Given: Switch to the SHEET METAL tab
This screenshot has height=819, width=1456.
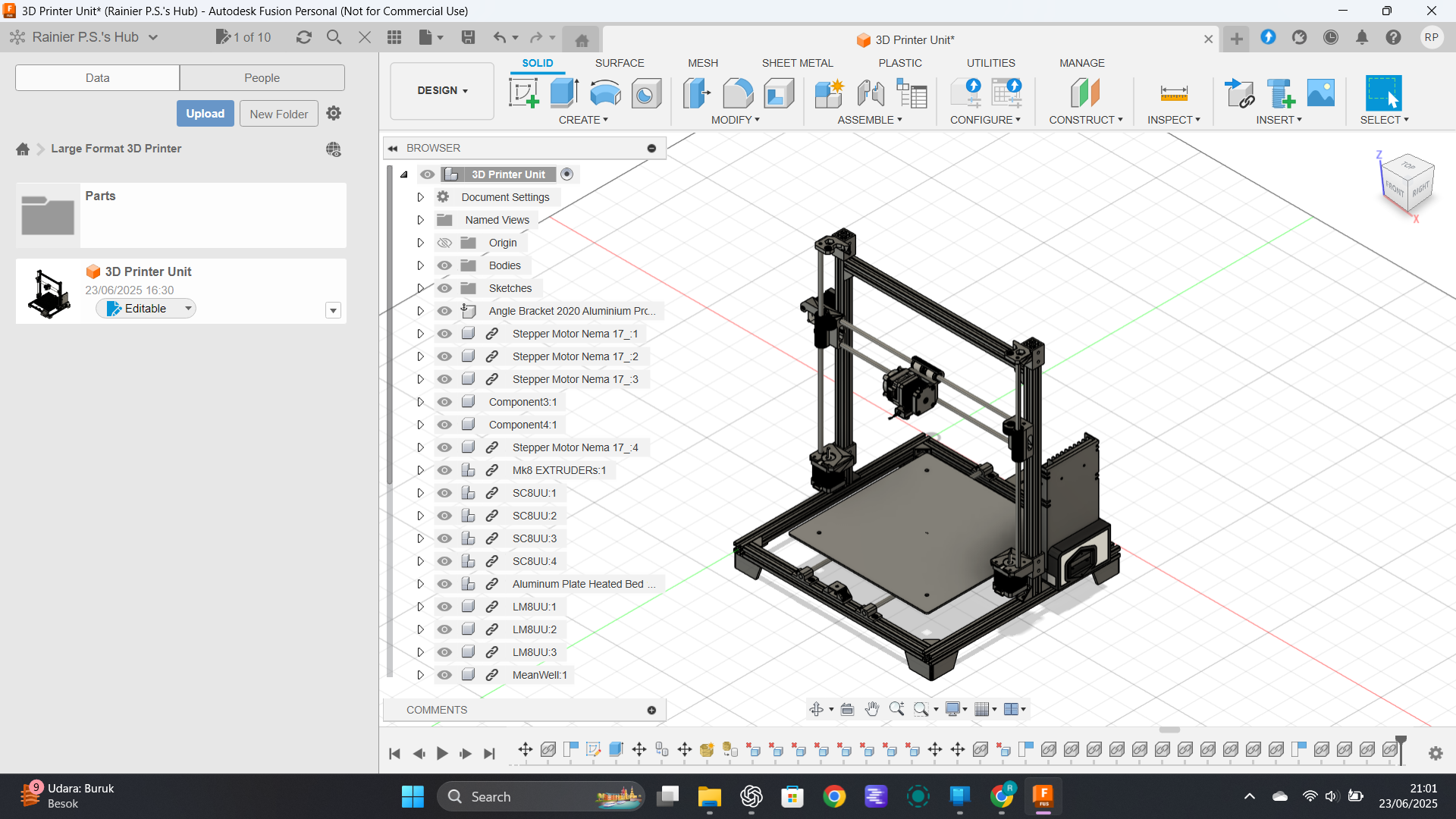Looking at the screenshot, I should click(x=797, y=63).
